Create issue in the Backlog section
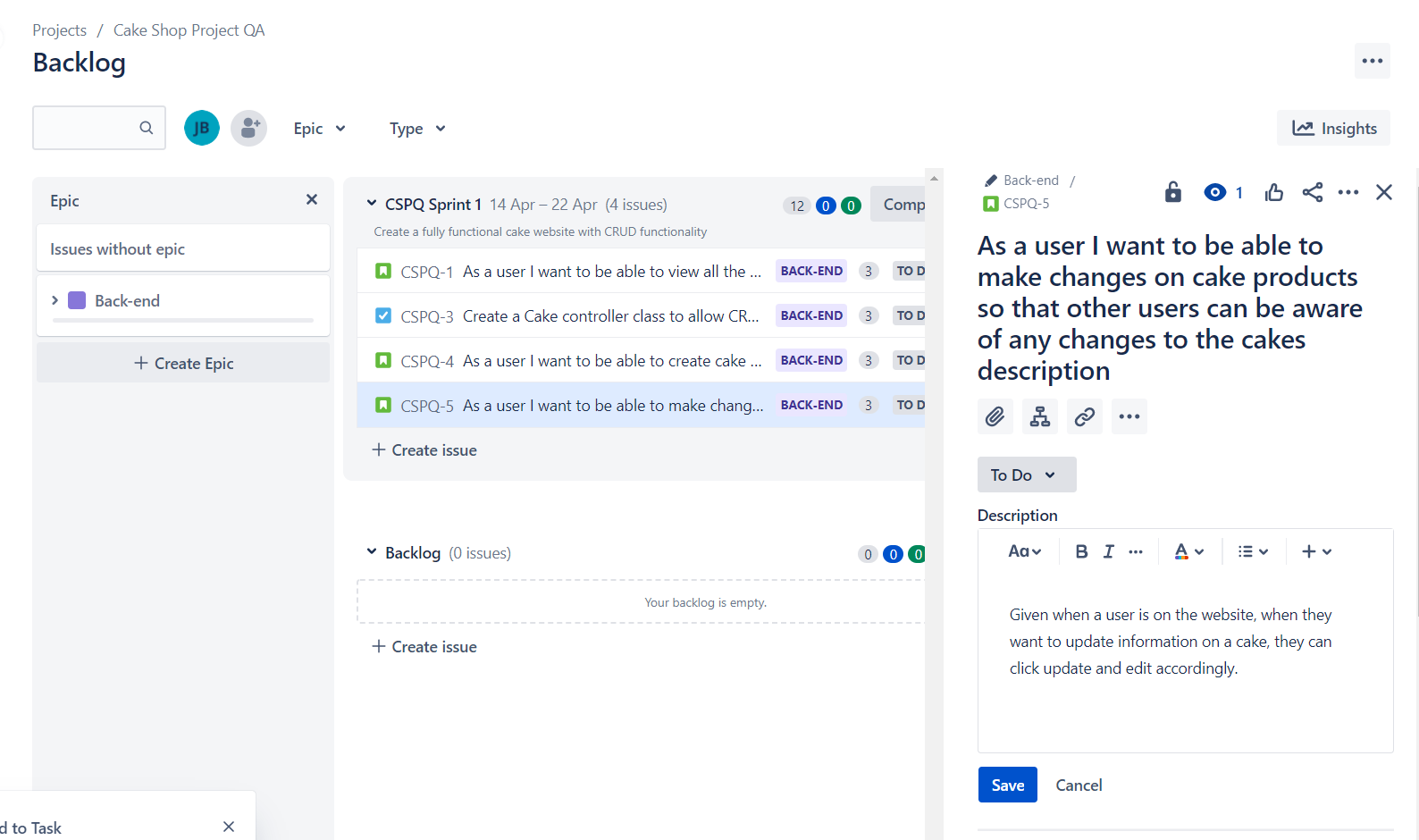 point(424,646)
